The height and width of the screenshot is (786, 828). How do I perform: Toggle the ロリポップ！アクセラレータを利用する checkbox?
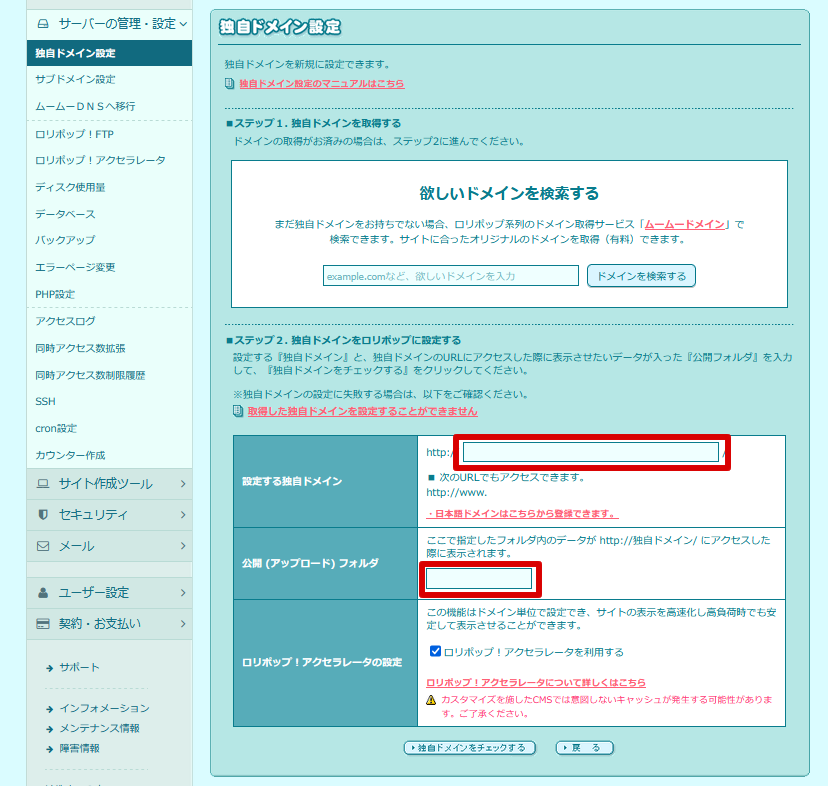(435, 651)
